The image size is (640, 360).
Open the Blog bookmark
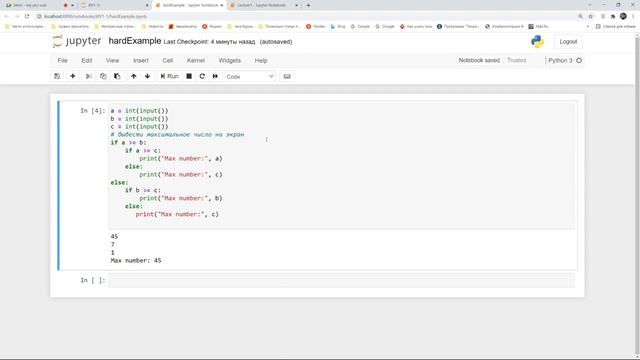pyautogui.click(x=338, y=27)
